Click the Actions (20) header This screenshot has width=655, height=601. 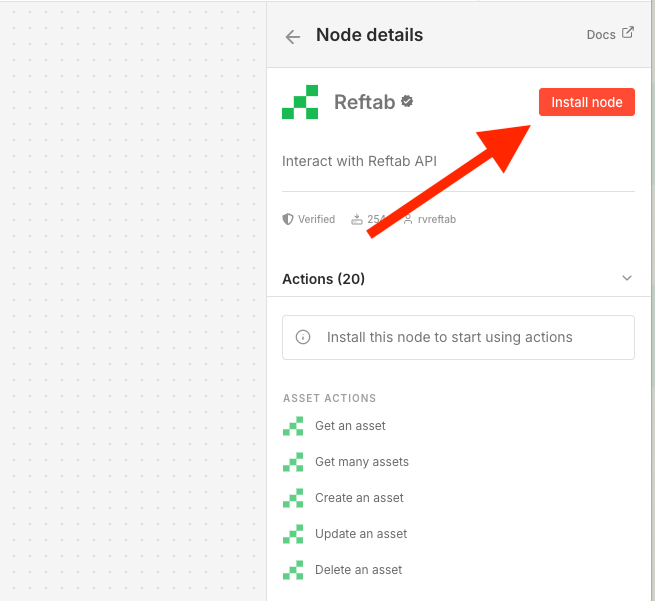324,279
